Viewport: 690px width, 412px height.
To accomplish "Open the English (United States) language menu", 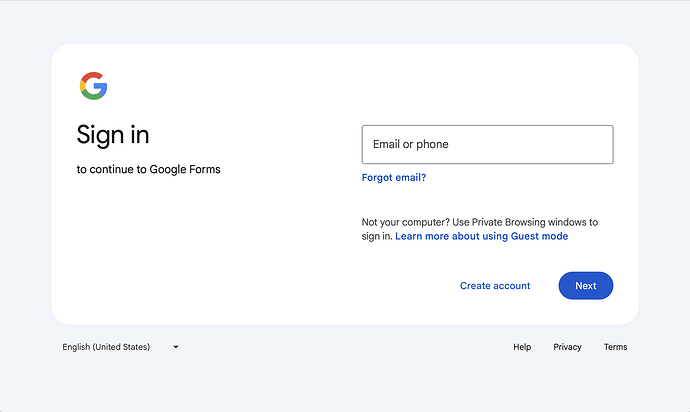I will [120, 347].
